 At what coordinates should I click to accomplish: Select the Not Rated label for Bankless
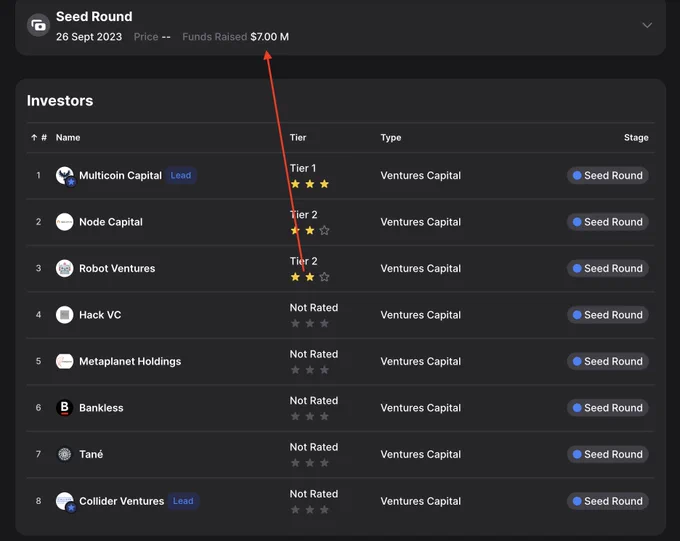tap(314, 400)
